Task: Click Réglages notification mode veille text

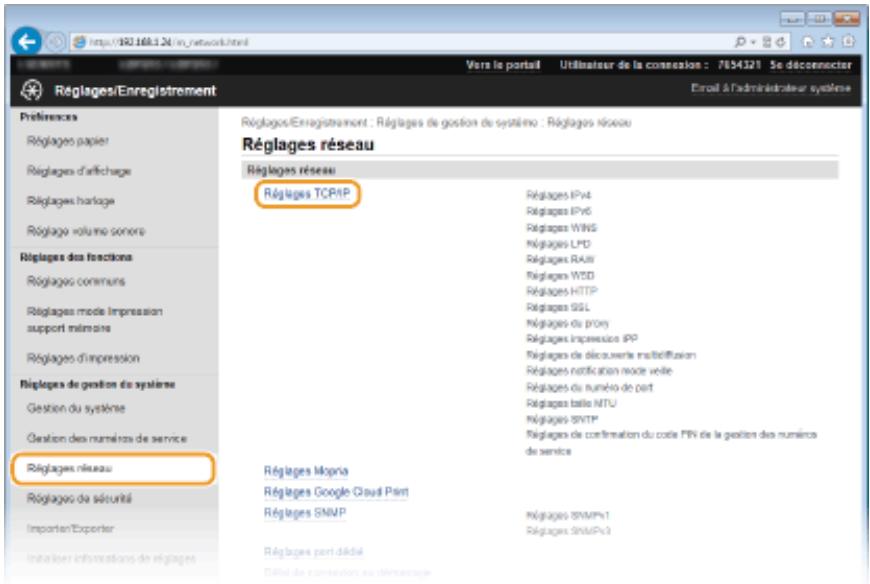Action: pyautogui.click(x=599, y=370)
